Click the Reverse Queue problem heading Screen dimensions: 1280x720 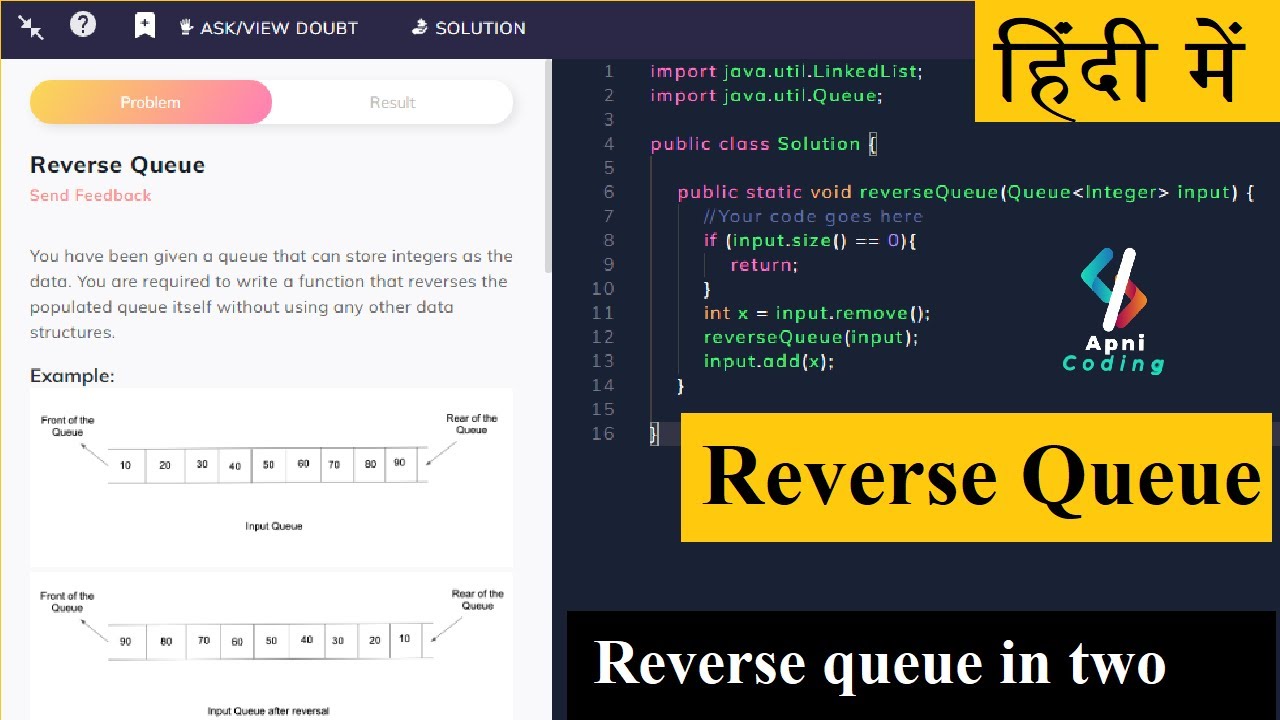point(117,165)
